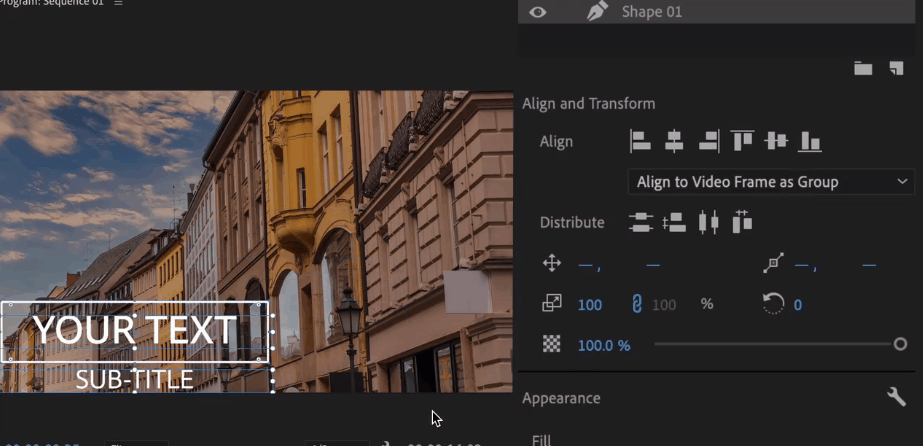Click the scale icon
This screenshot has width=923, height=446.
click(552, 304)
